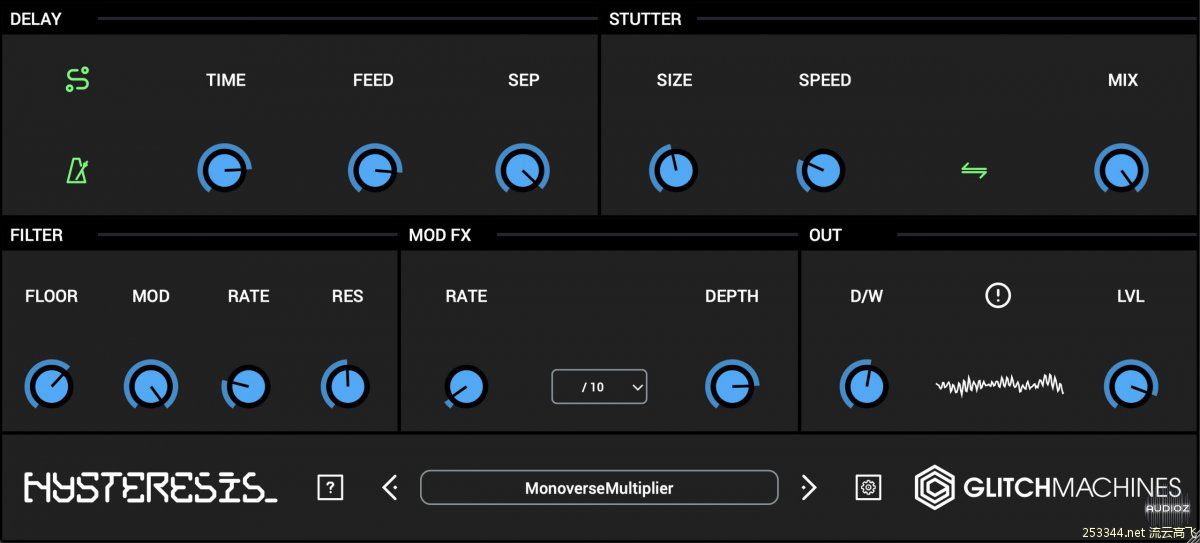Click the DEPTH label
The width and height of the screenshot is (1200, 543).
pos(732,296)
